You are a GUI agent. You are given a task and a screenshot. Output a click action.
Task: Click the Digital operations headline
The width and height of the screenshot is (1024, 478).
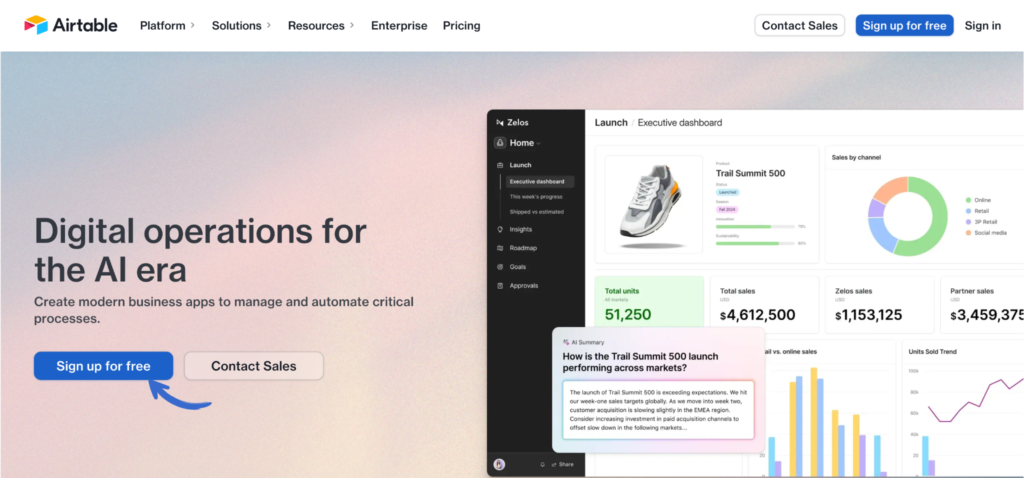coord(200,250)
